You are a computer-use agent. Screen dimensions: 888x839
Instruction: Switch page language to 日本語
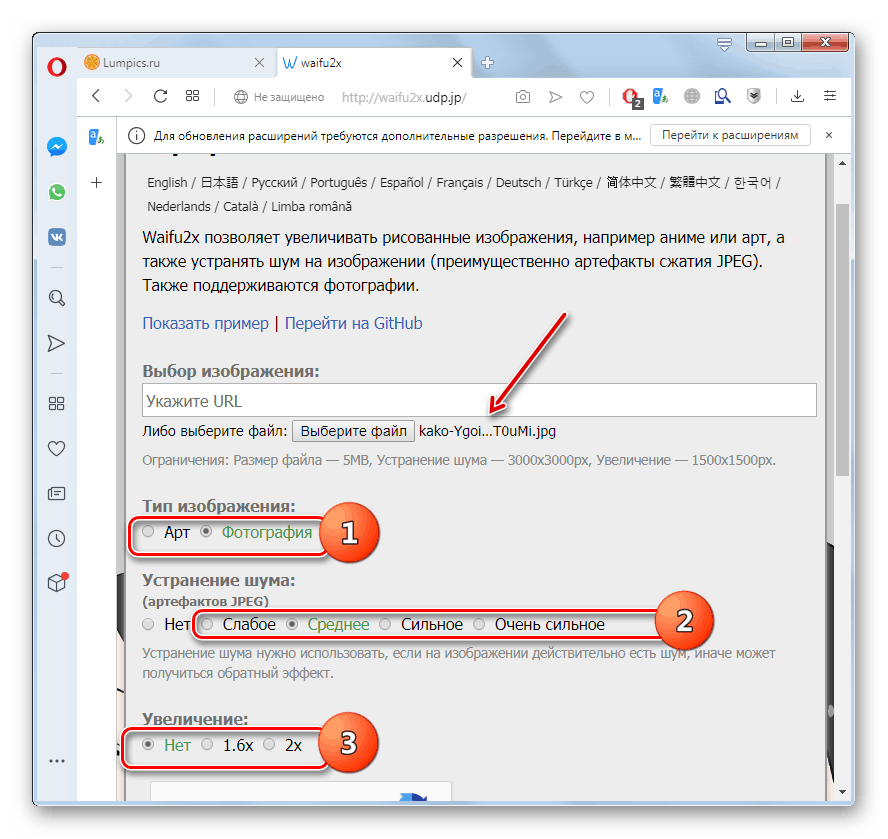220,182
